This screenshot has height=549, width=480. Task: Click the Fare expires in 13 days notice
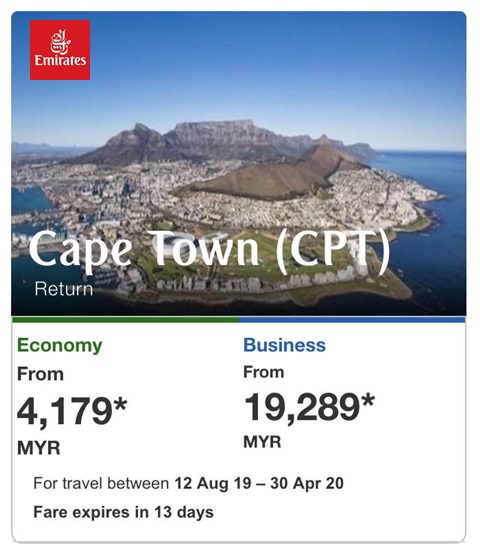pos(123,512)
